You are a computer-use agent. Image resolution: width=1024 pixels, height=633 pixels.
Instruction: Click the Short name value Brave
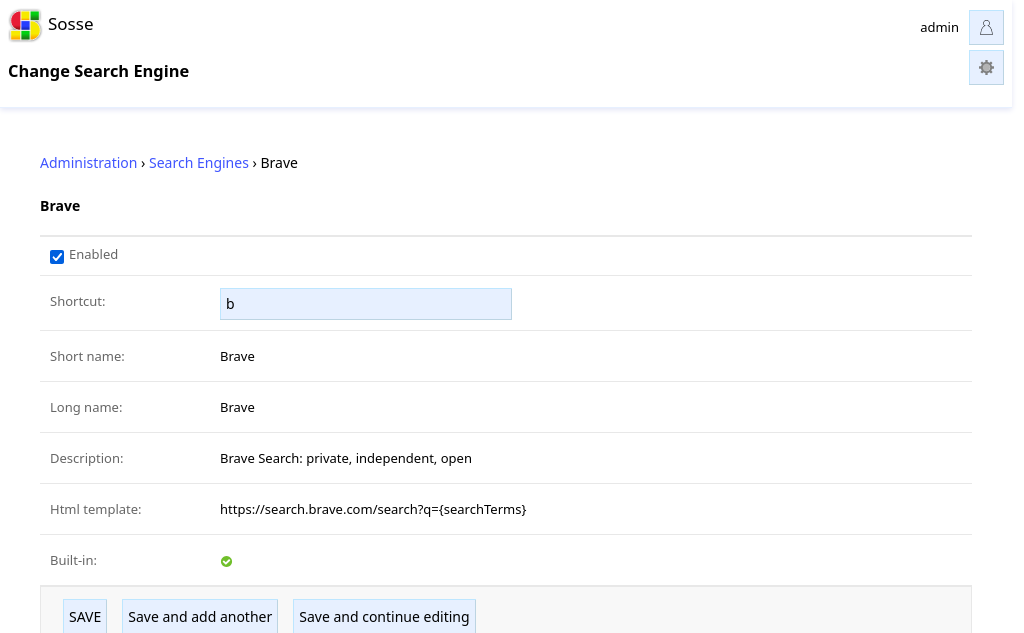[x=237, y=357]
